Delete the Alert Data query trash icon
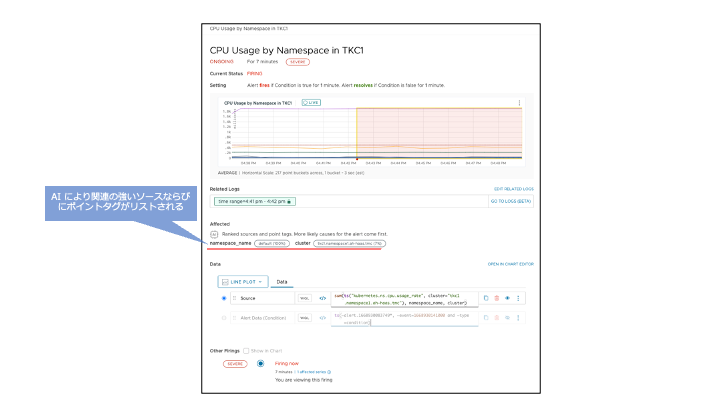Screen dimensions: 720x405 click(x=496, y=318)
